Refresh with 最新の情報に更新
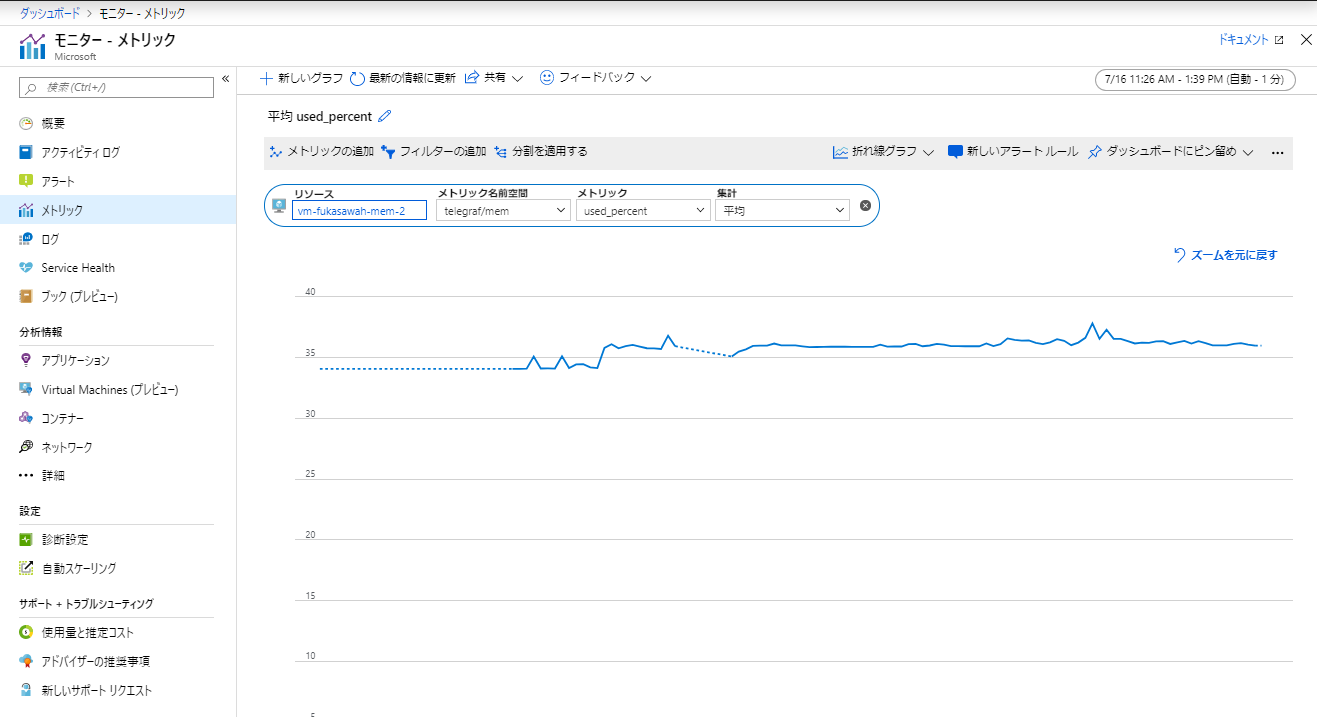 (403, 78)
